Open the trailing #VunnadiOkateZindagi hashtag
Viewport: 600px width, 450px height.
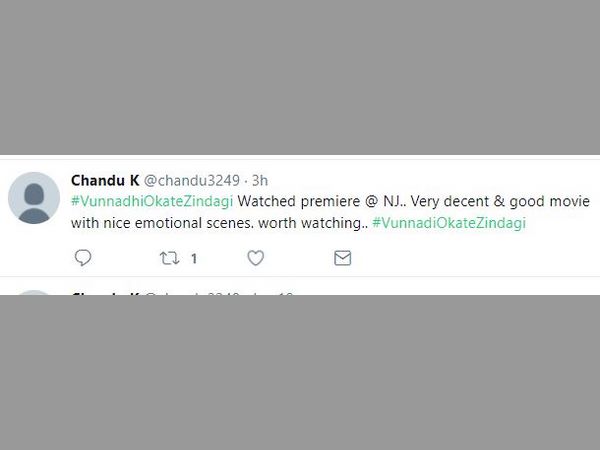pyautogui.click(x=448, y=223)
